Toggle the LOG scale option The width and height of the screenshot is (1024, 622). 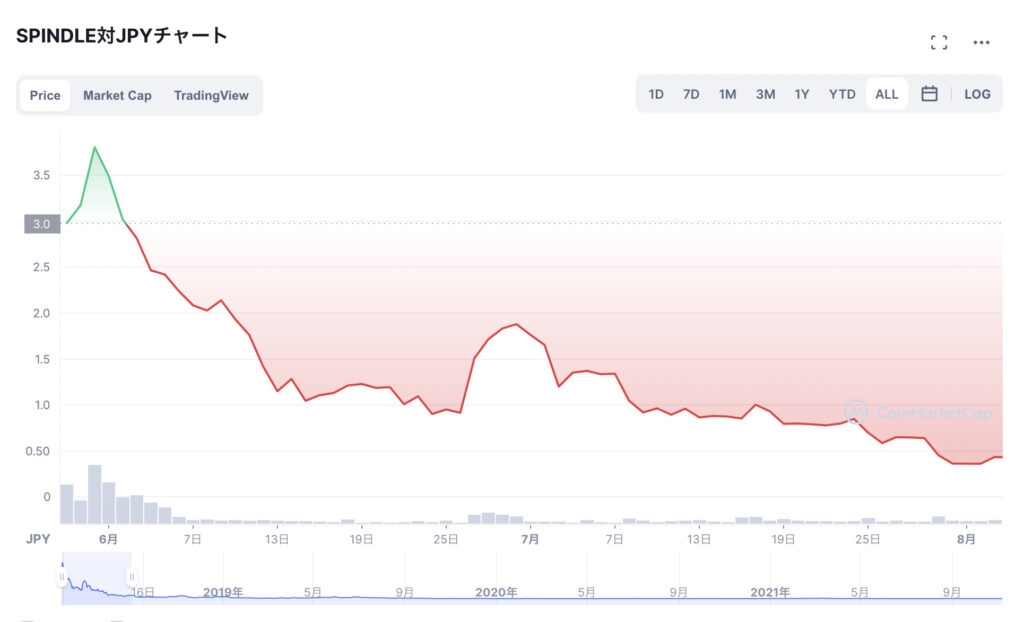[x=977, y=94]
